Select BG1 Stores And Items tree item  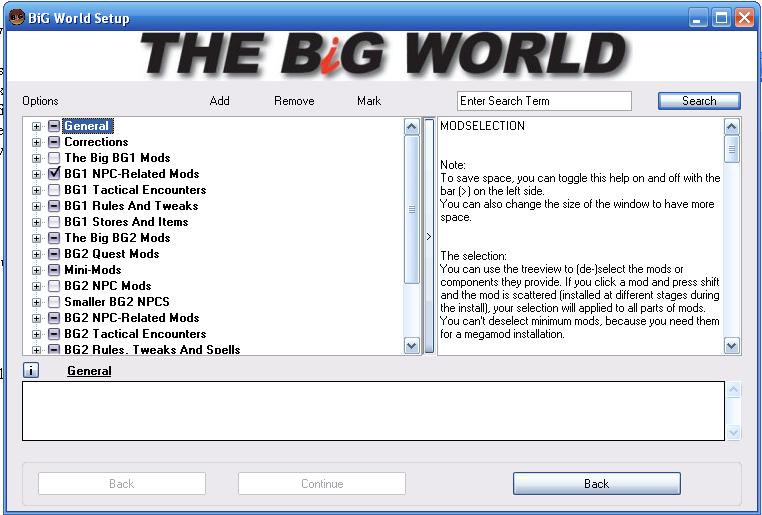pyautogui.click(x=126, y=222)
